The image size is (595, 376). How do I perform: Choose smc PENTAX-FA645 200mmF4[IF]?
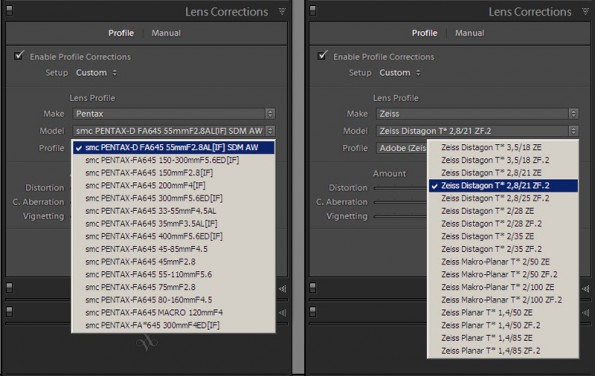click(x=173, y=186)
